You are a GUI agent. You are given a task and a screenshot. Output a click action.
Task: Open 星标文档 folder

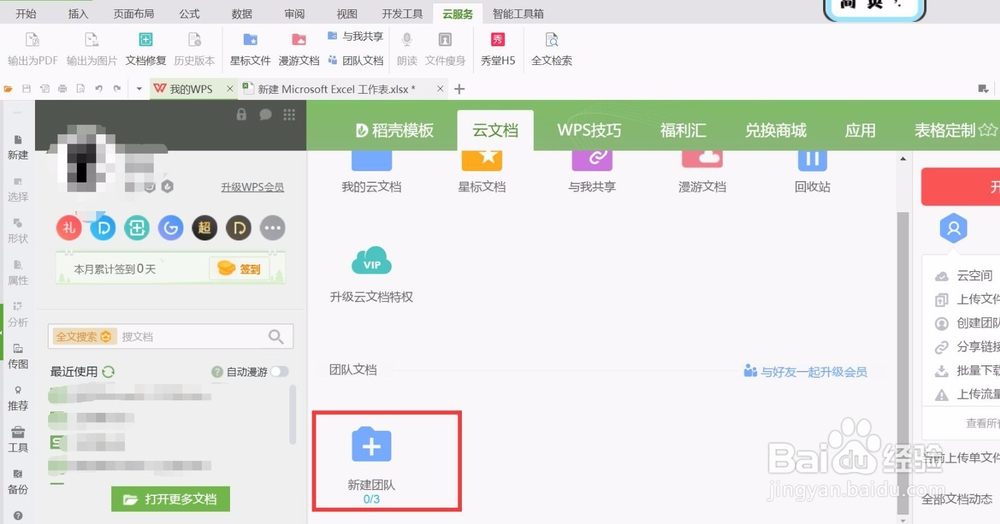pyautogui.click(x=482, y=171)
